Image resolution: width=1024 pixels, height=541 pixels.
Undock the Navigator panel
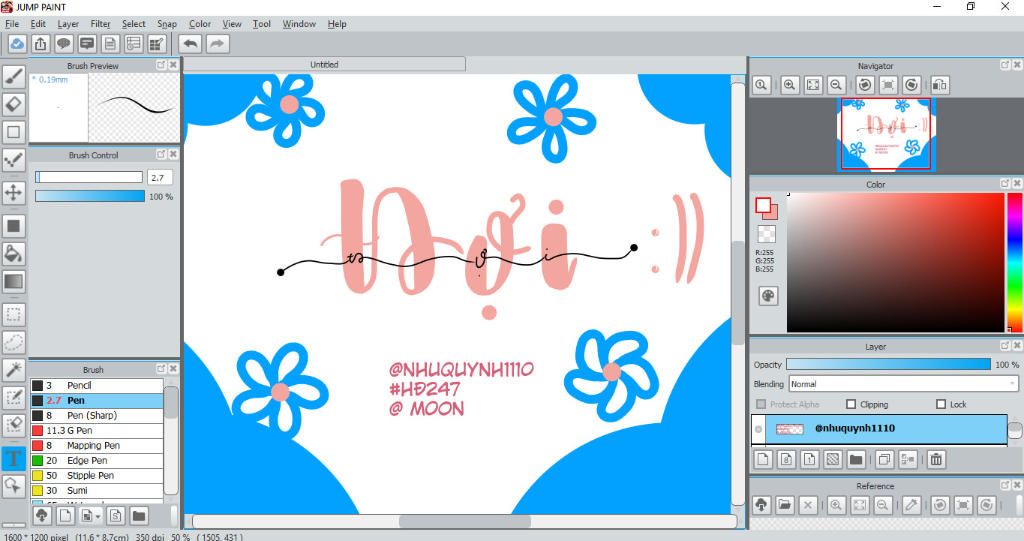(1005, 65)
